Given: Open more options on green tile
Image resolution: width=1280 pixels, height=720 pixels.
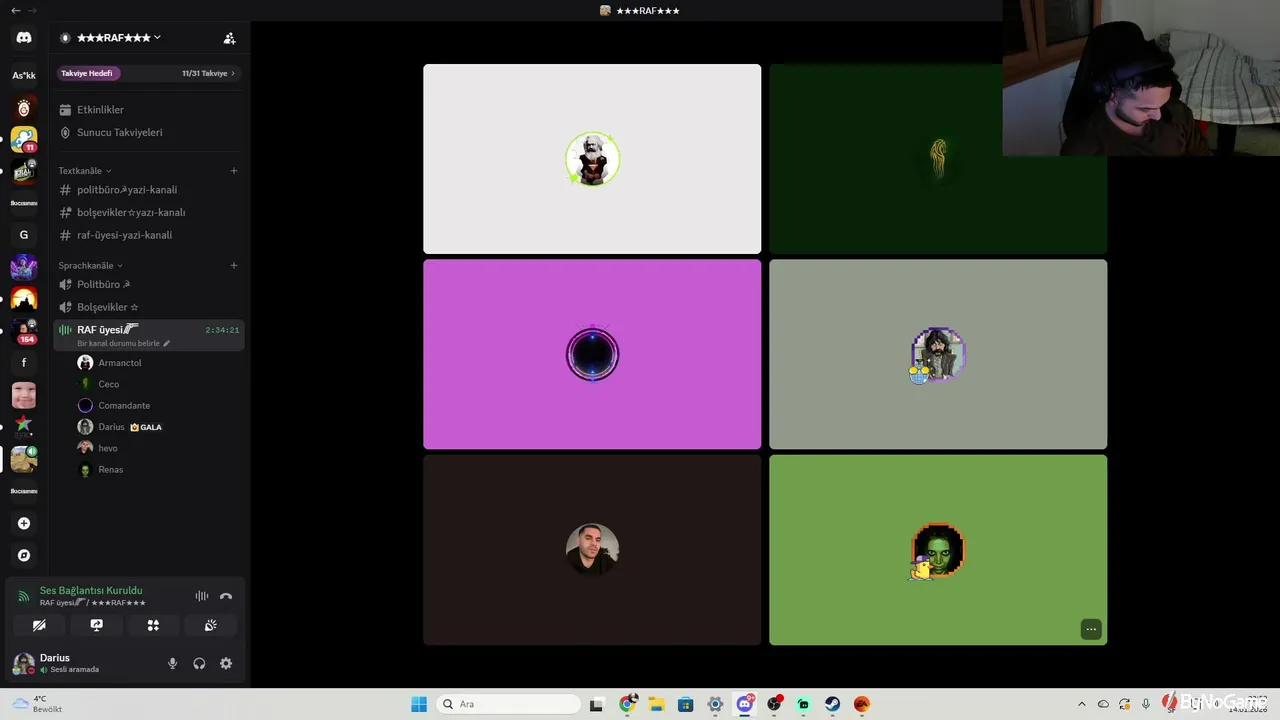Looking at the screenshot, I should pos(1091,629).
